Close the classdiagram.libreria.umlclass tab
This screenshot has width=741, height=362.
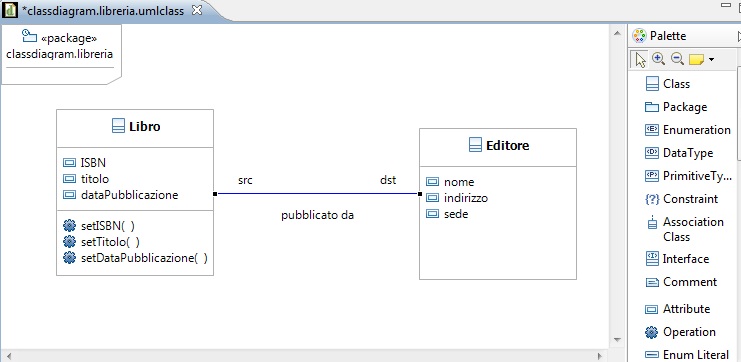(x=197, y=10)
